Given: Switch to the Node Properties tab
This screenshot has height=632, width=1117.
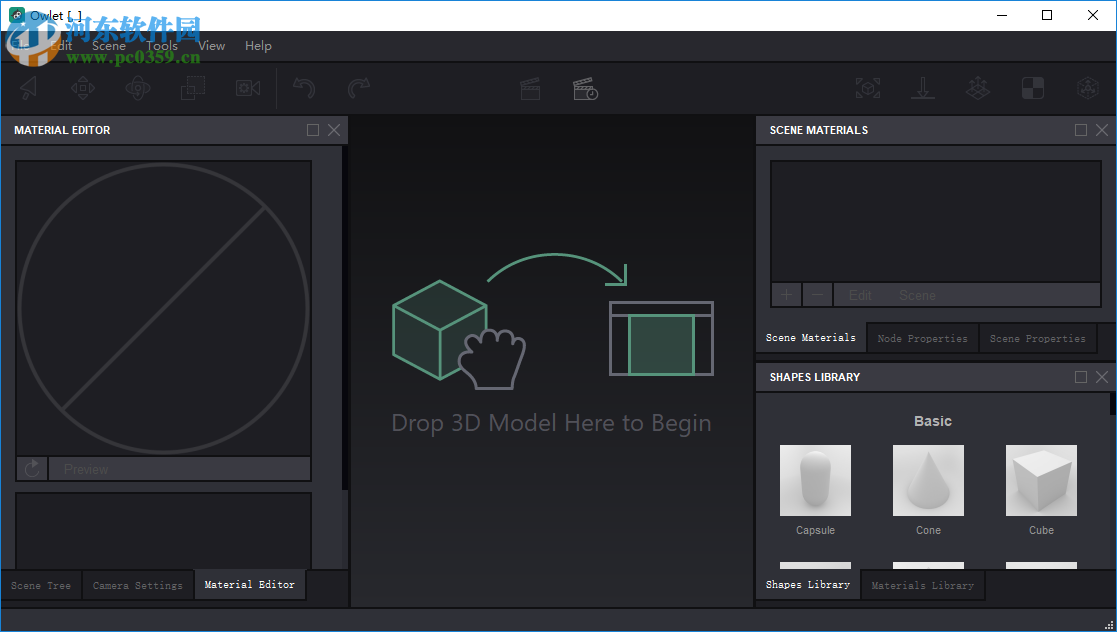Looking at the screenshot, I should click(x=921, y=338).
